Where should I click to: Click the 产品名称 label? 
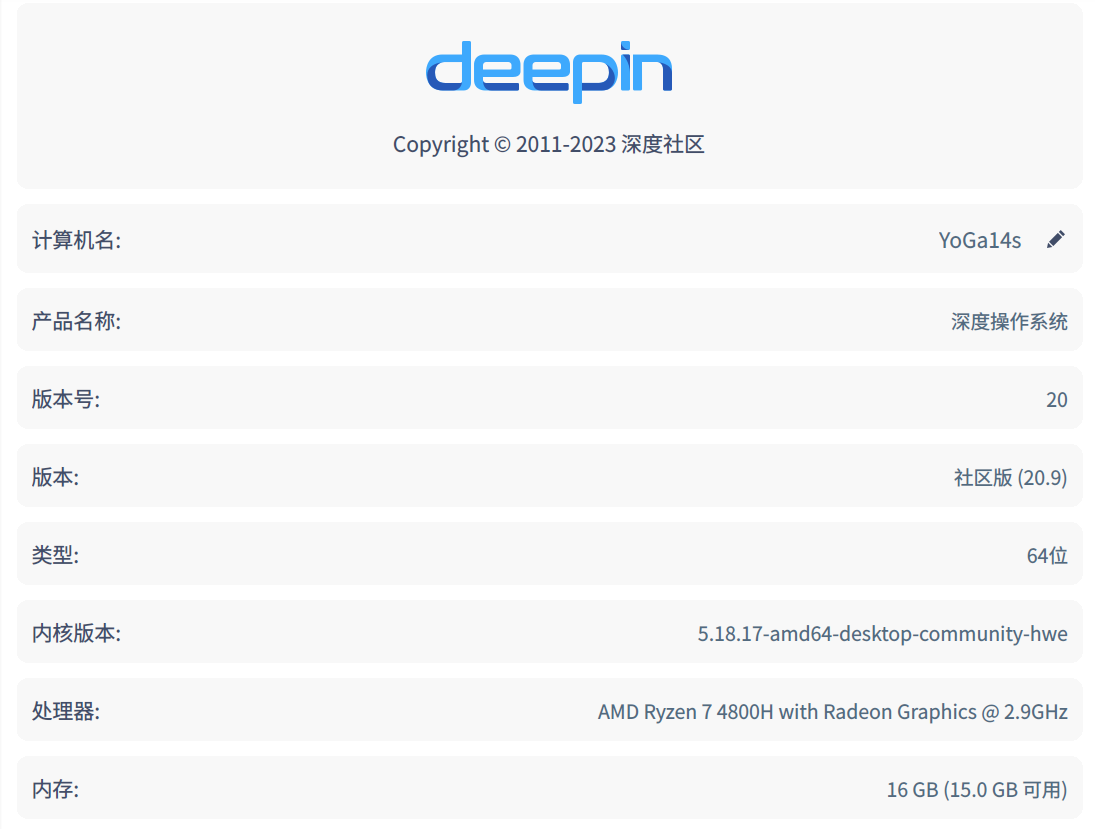click(x=76, y=321)
